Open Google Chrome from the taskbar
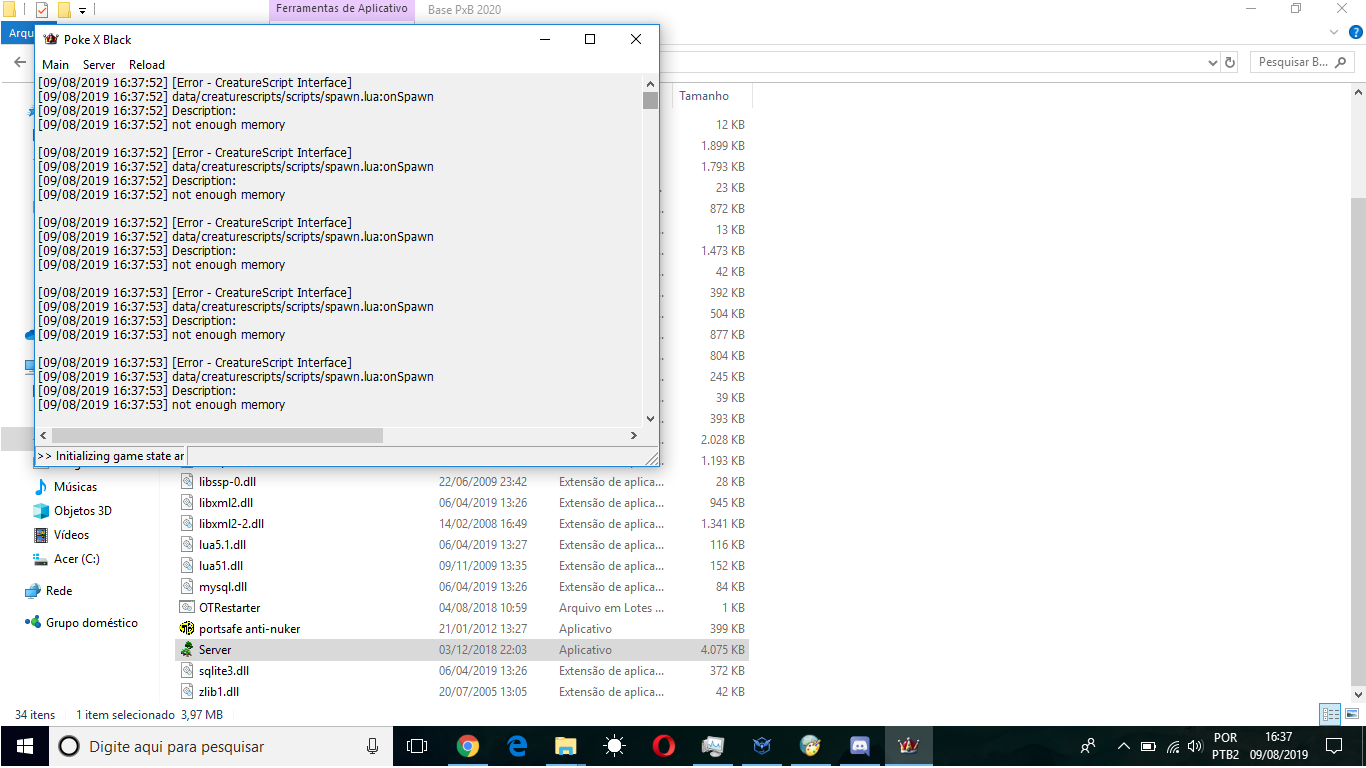This screenshot has height=768, width=1366. [467, 746]
